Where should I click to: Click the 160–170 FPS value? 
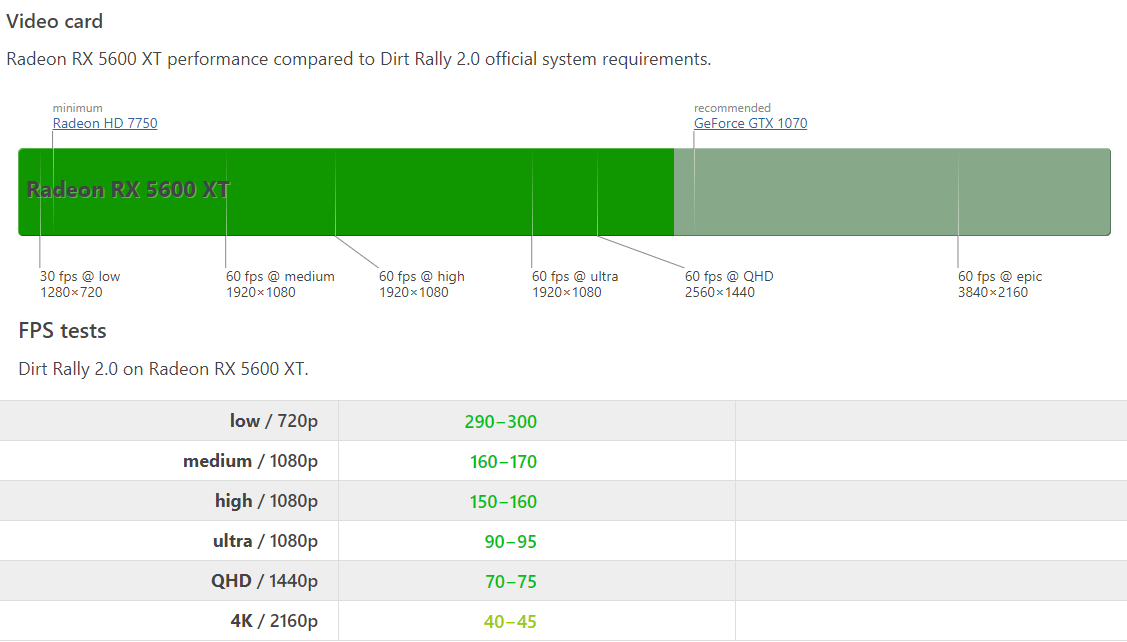coord(503,462)
